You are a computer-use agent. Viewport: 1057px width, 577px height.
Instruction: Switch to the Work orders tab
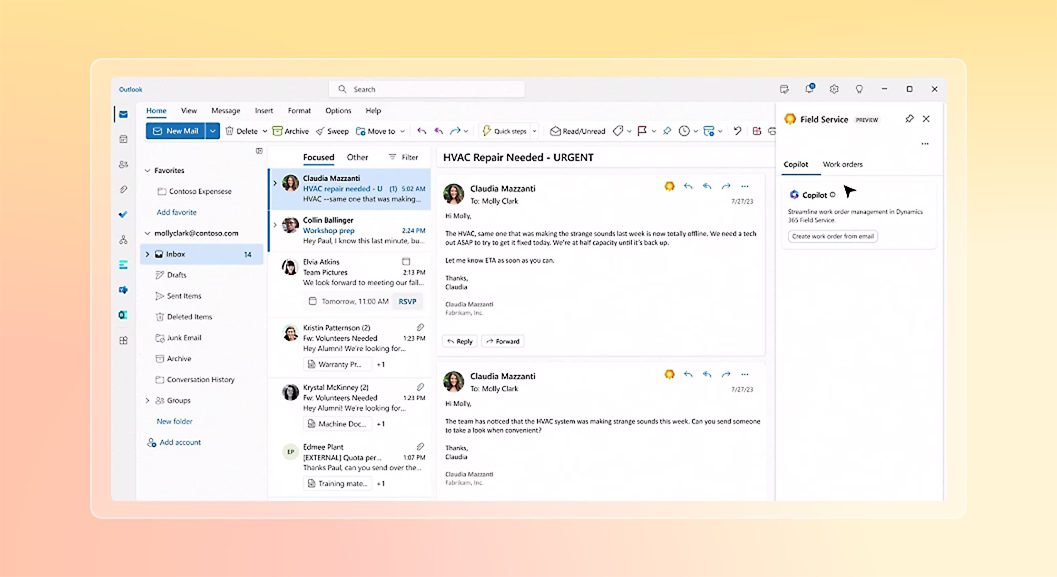click(843, 164)
